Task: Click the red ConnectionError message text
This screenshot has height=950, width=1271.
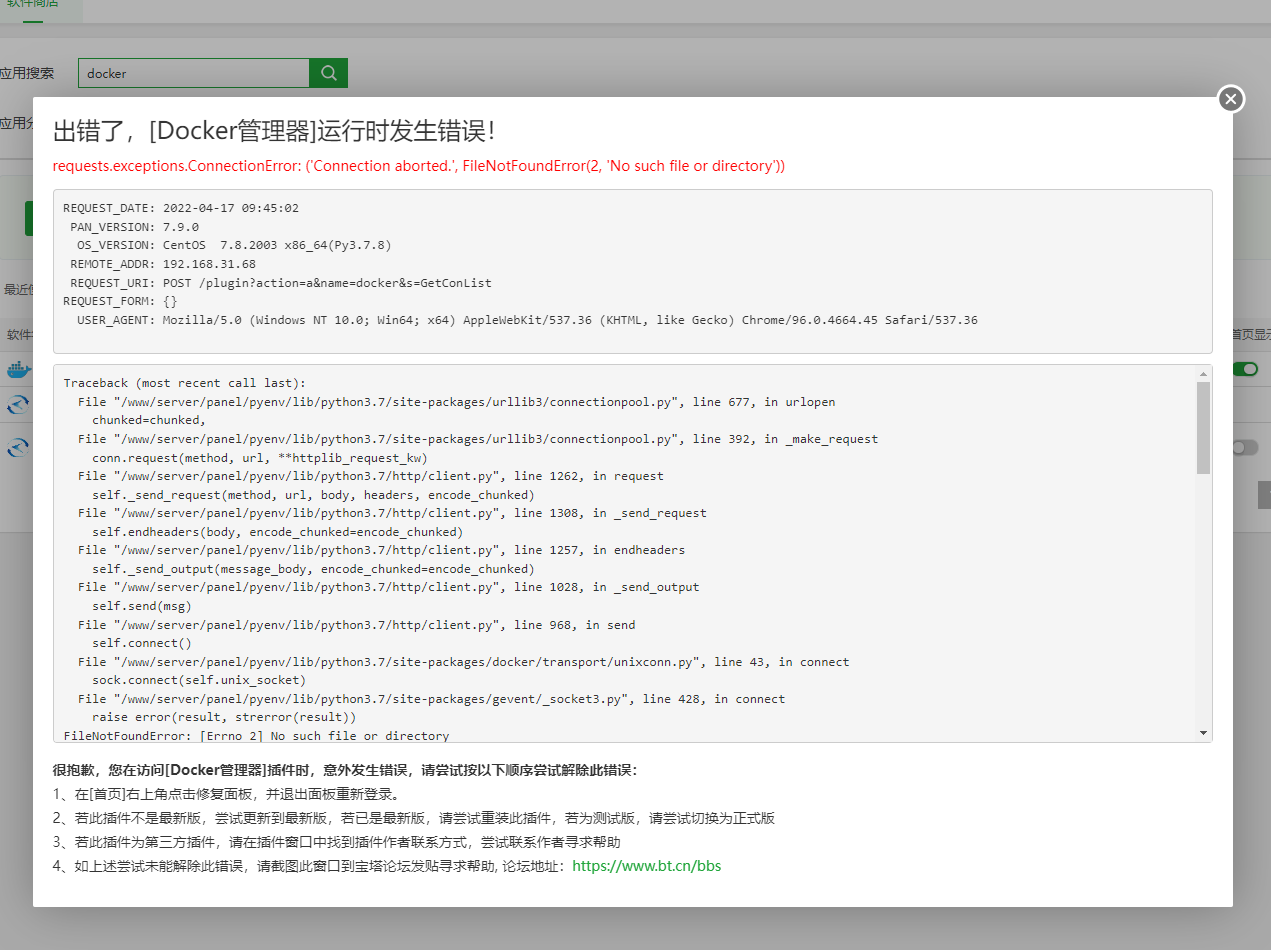Action: [x=418, y=166]
